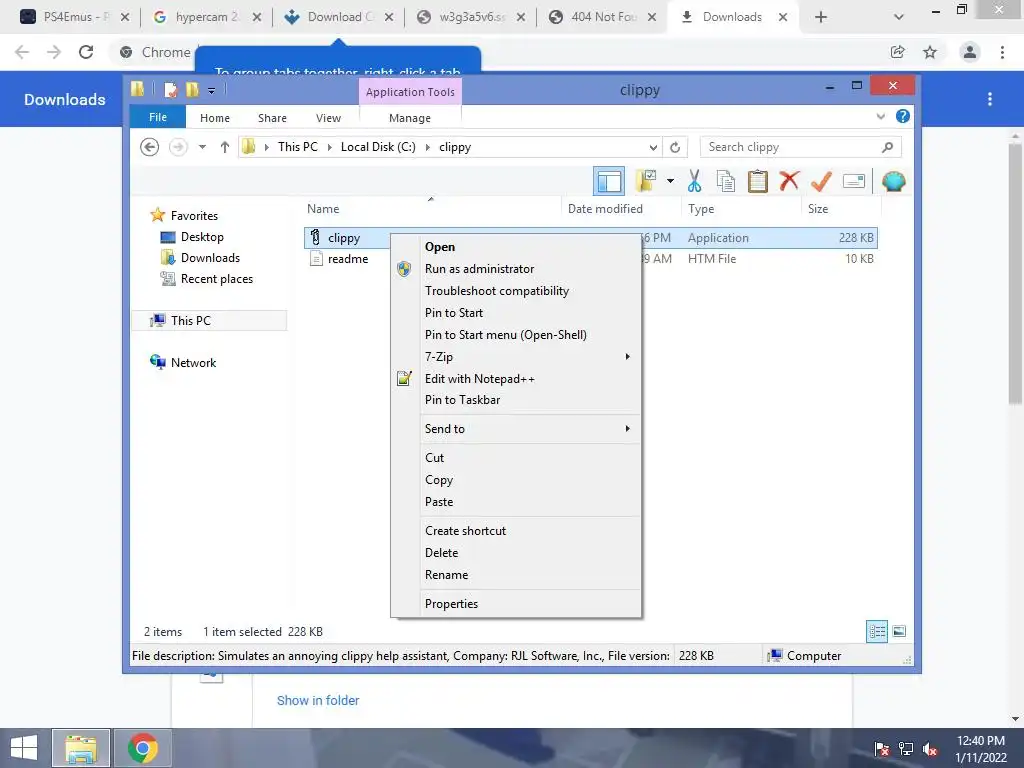The width and height of the screenshot is (1024, 768).
Task: Click the Classic Shell settings shell icon
Action: click(893, 181)
